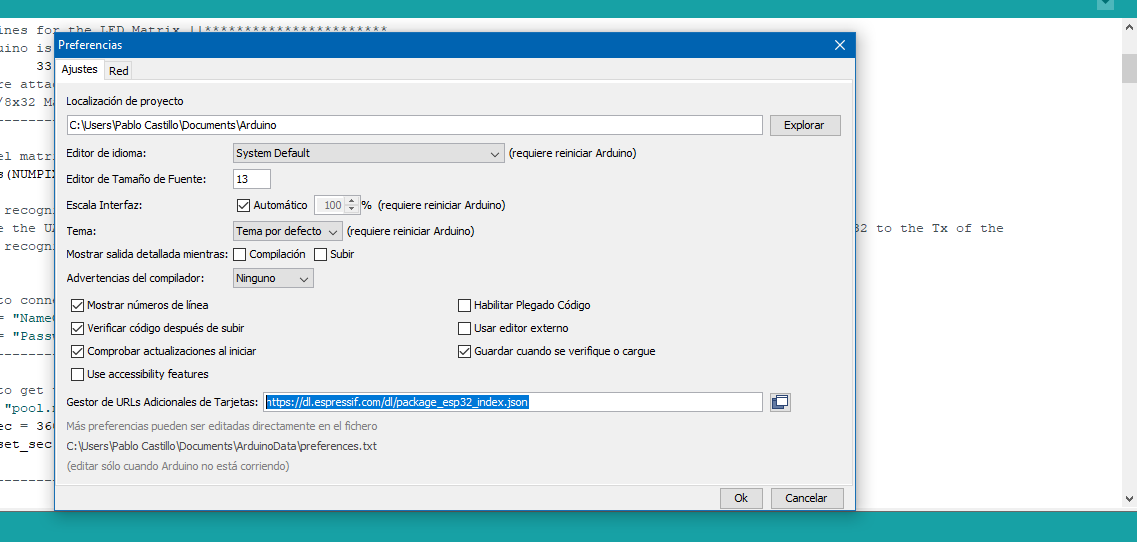Click the "Escala Interfaz:" label
The height and width of the screenshot is (542, 1137).
coord(104,205)
